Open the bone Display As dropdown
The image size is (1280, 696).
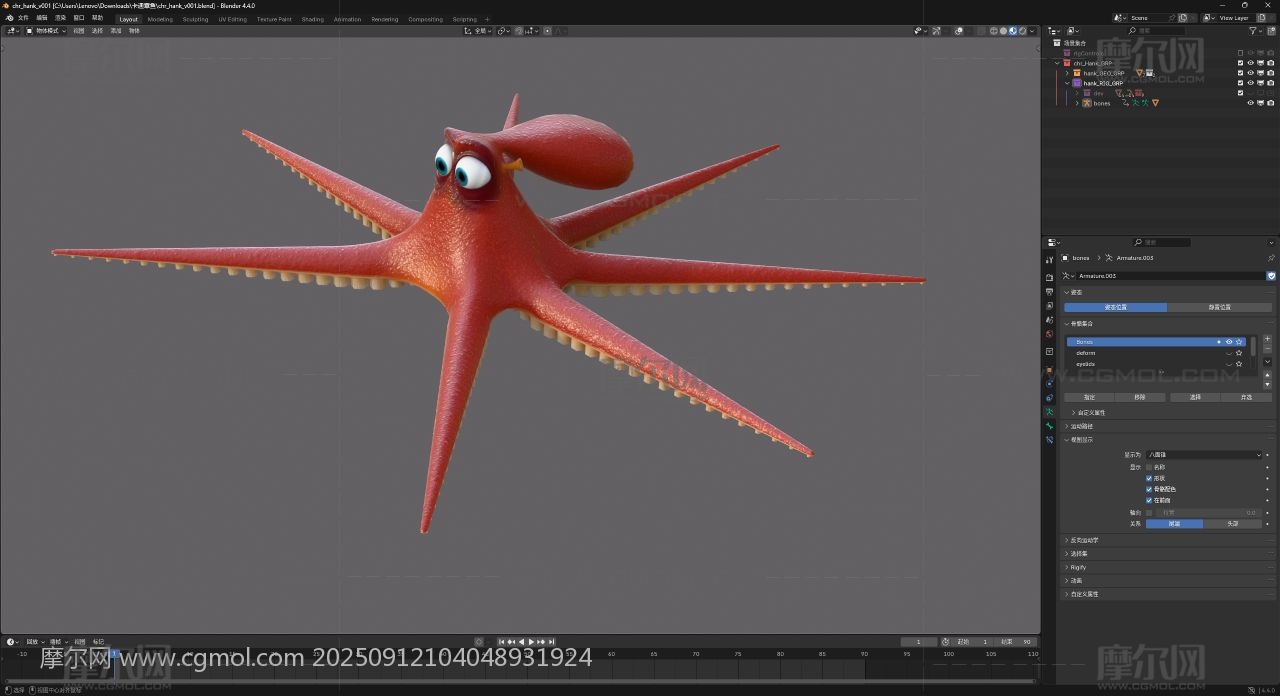(x=1205, y=455)
